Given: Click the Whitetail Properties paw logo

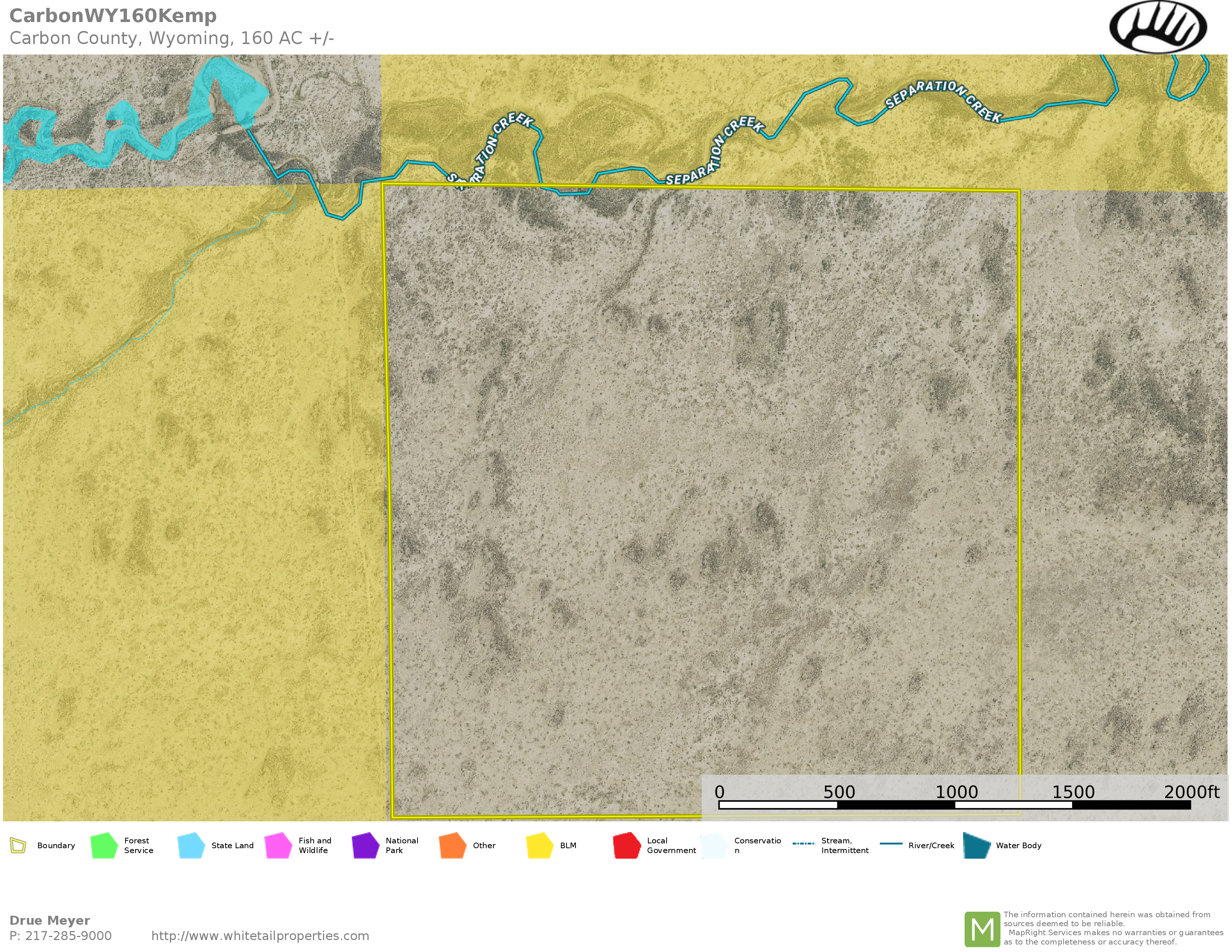Looking at the screenshot, I should (1158, 27).
